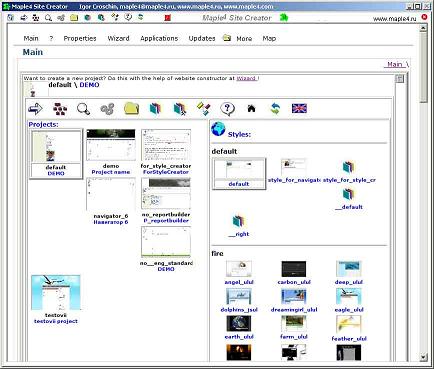Click the red stop icon in top toolbar
Screen dimensions: 434x369
(x=168, y=18)
